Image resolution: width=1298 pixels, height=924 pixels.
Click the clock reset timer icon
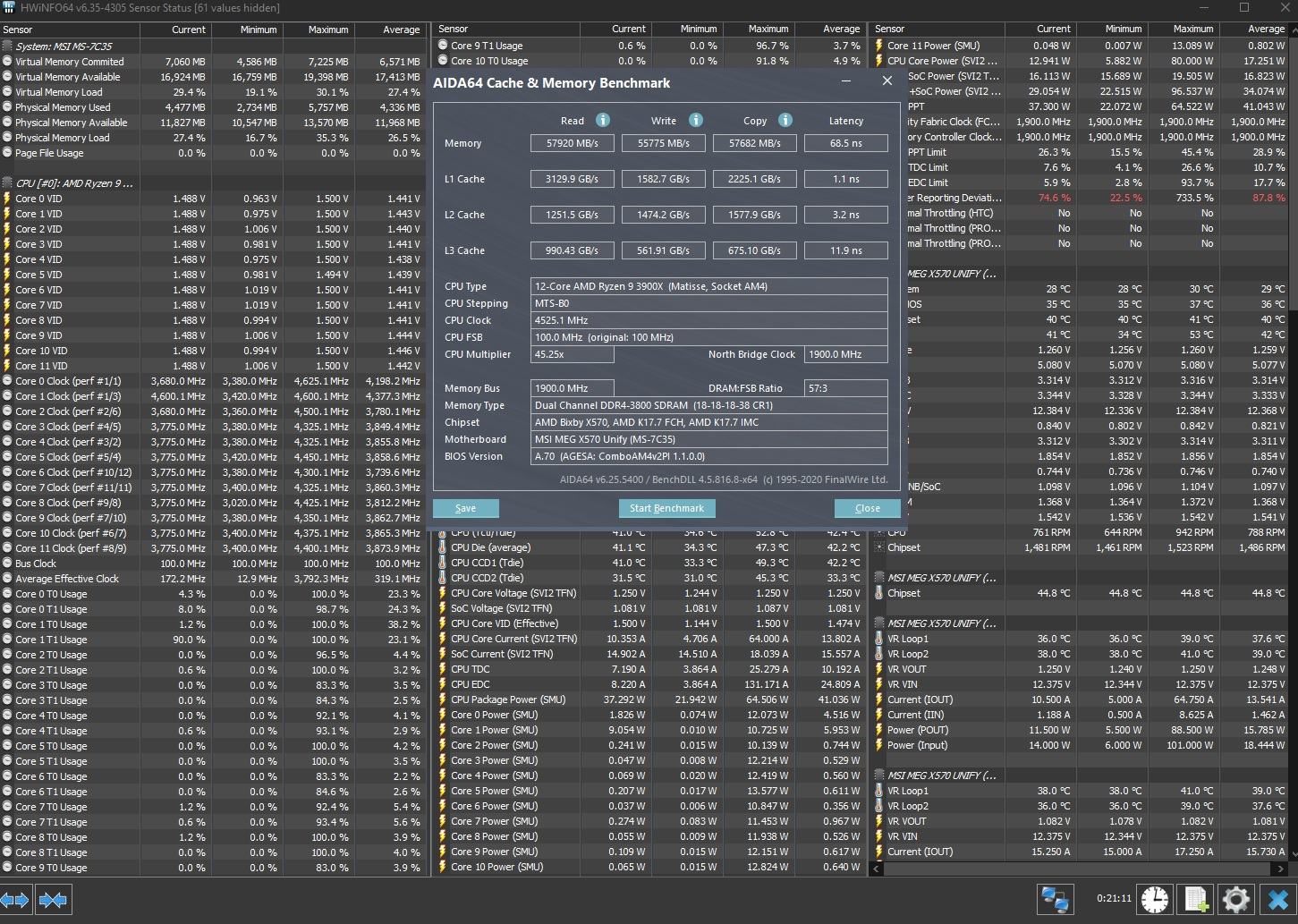[x=1154, y=900]
